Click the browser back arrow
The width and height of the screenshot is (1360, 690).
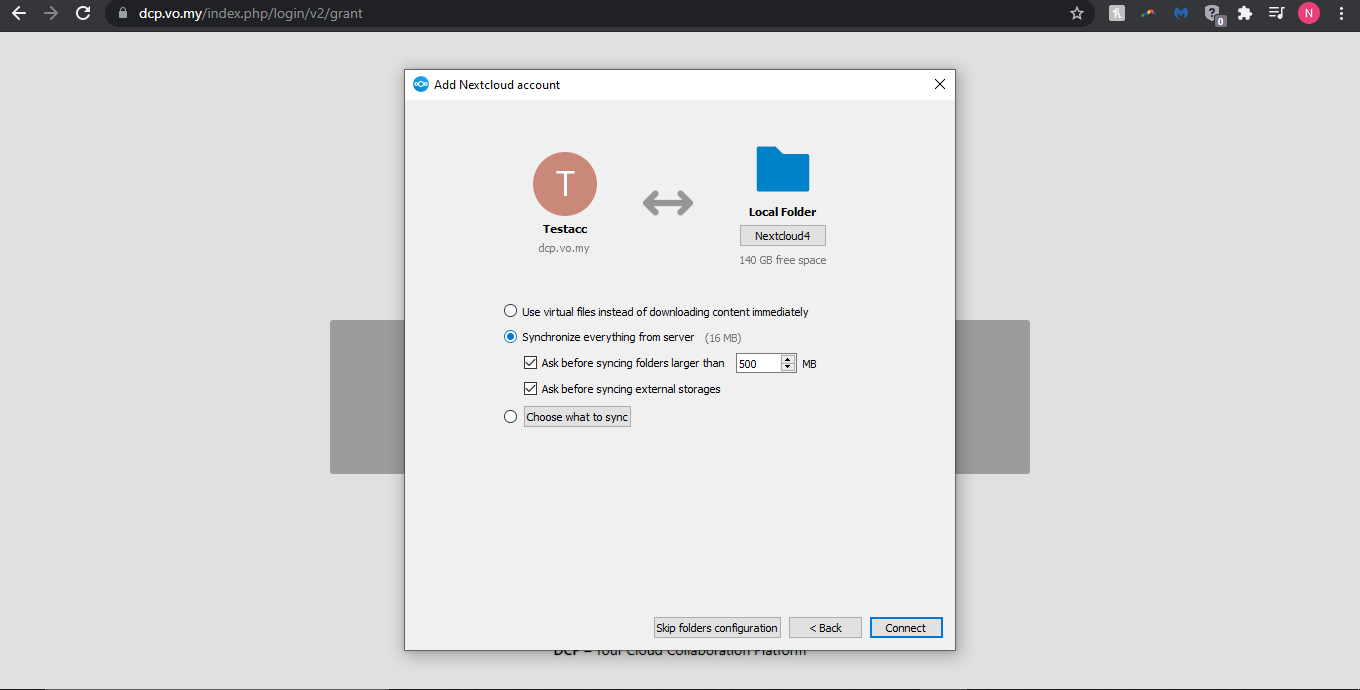click(x=19, y=14)
